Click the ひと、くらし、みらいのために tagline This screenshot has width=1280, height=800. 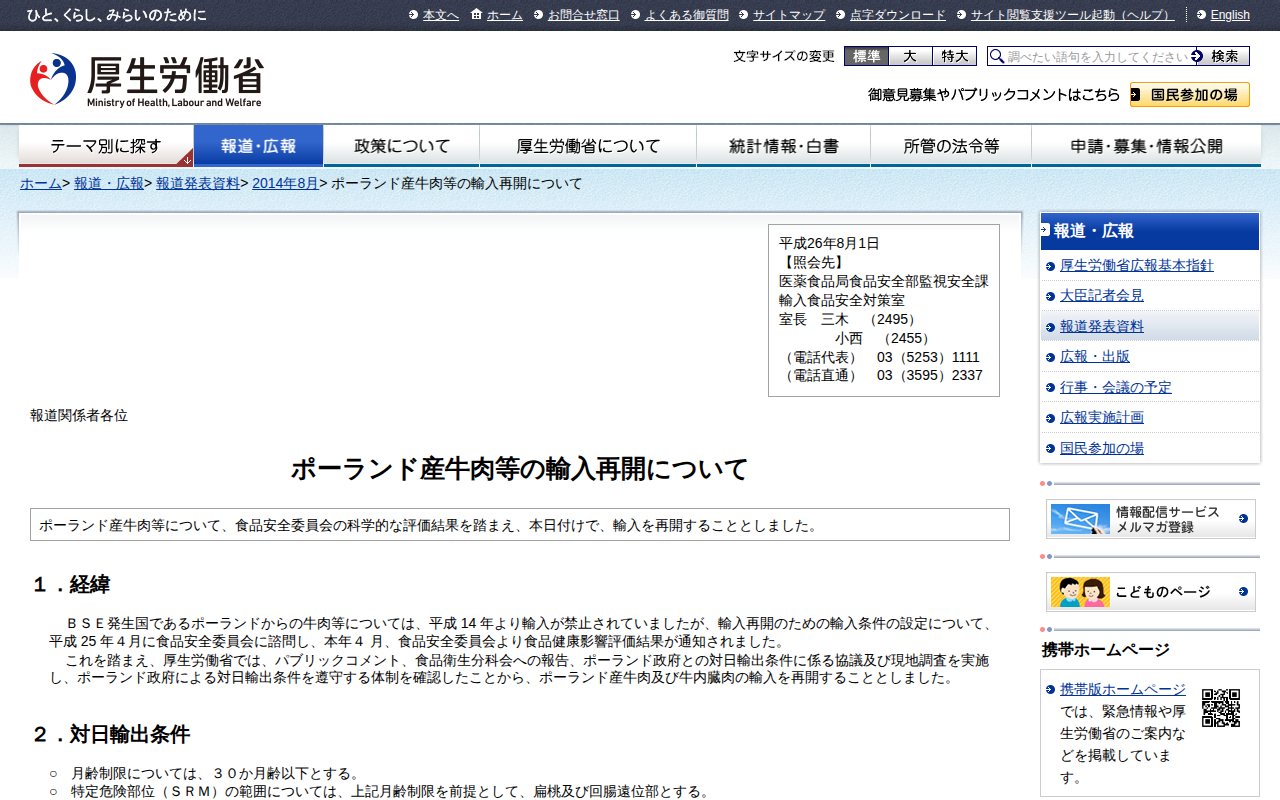click(x=117, y=15)
